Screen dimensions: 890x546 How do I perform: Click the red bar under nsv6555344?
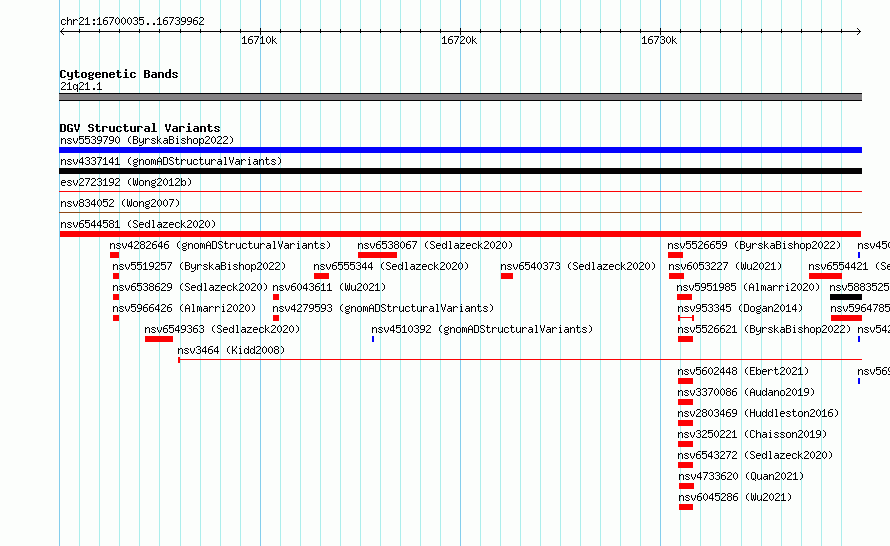click(321, 276)
